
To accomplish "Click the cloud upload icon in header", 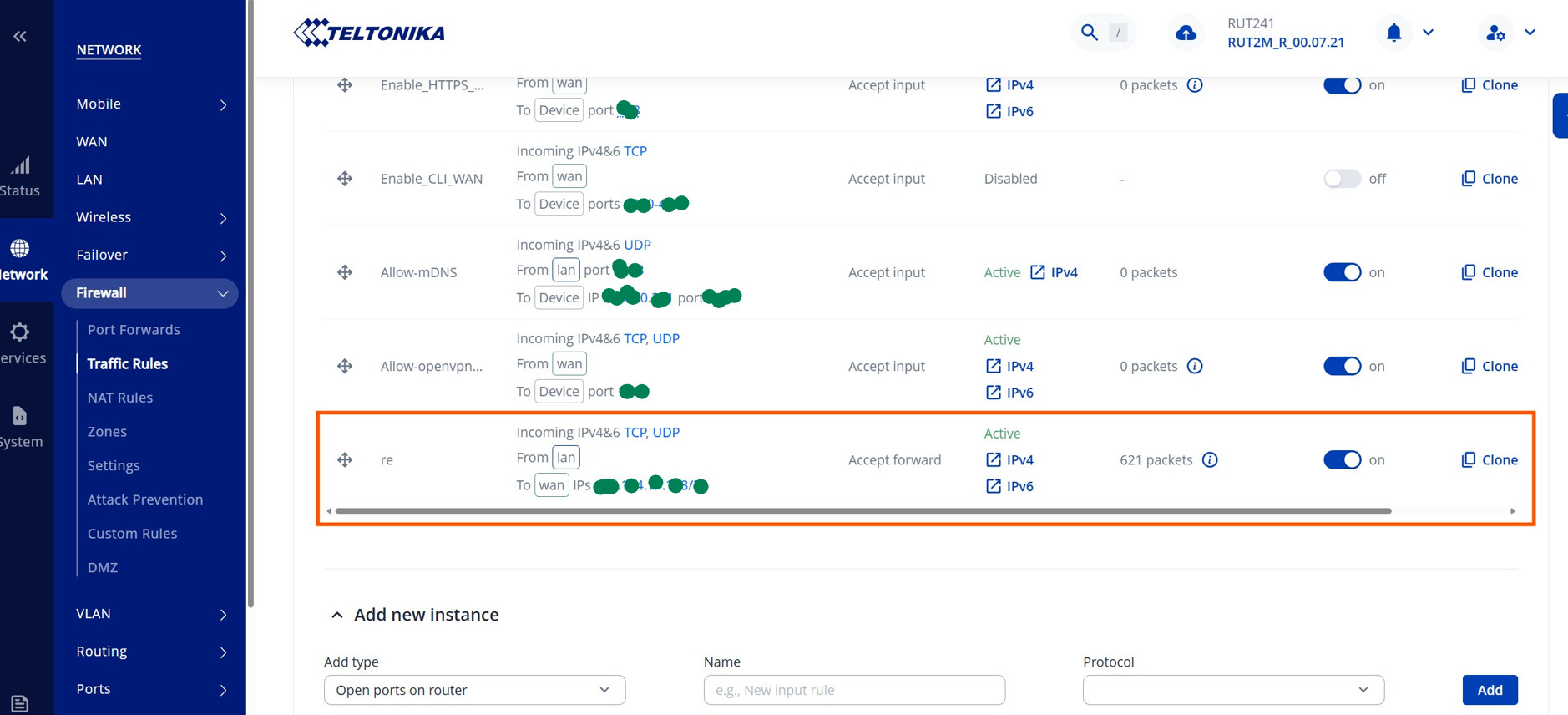I will pos(1186,33).
